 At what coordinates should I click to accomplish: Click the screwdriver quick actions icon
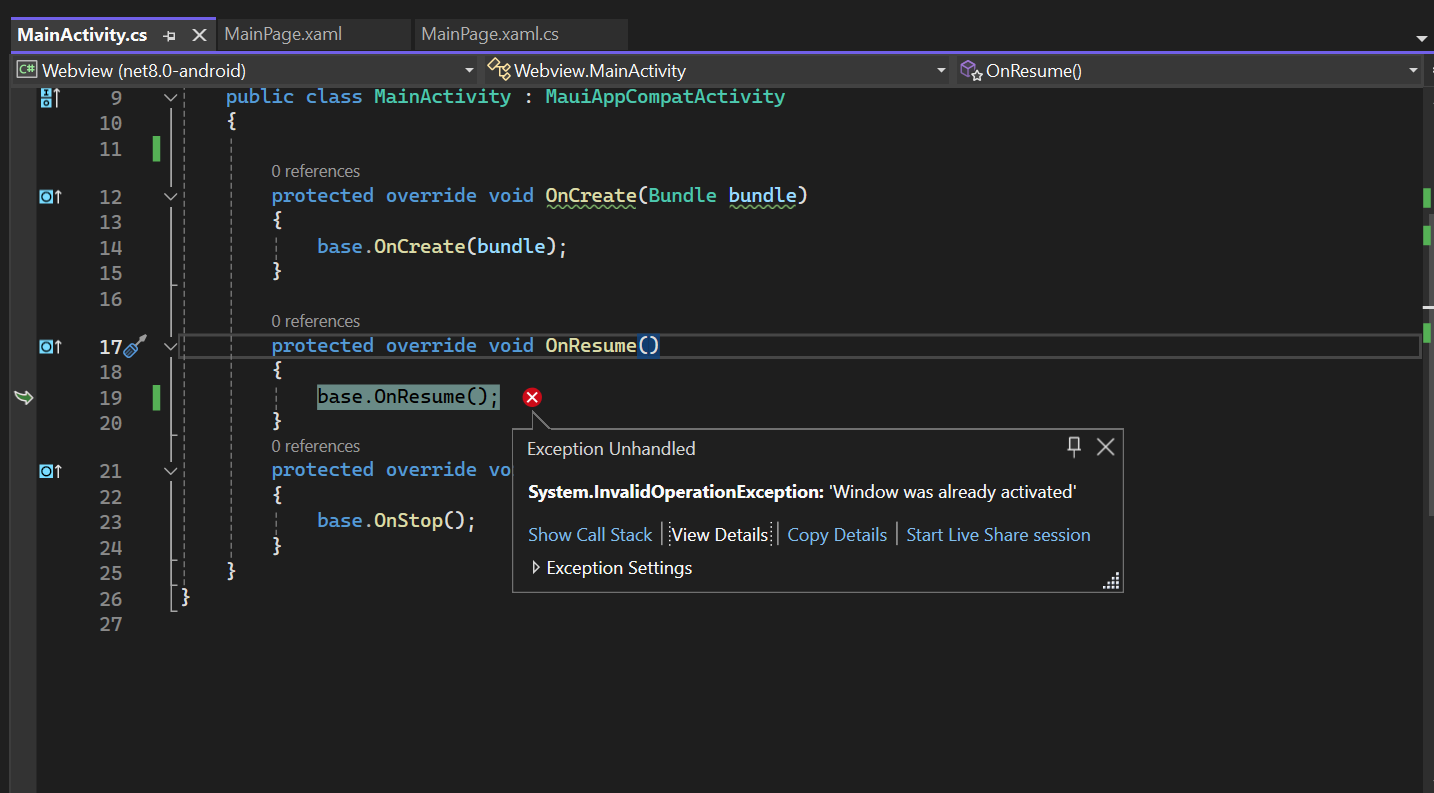tap(136, 346)
